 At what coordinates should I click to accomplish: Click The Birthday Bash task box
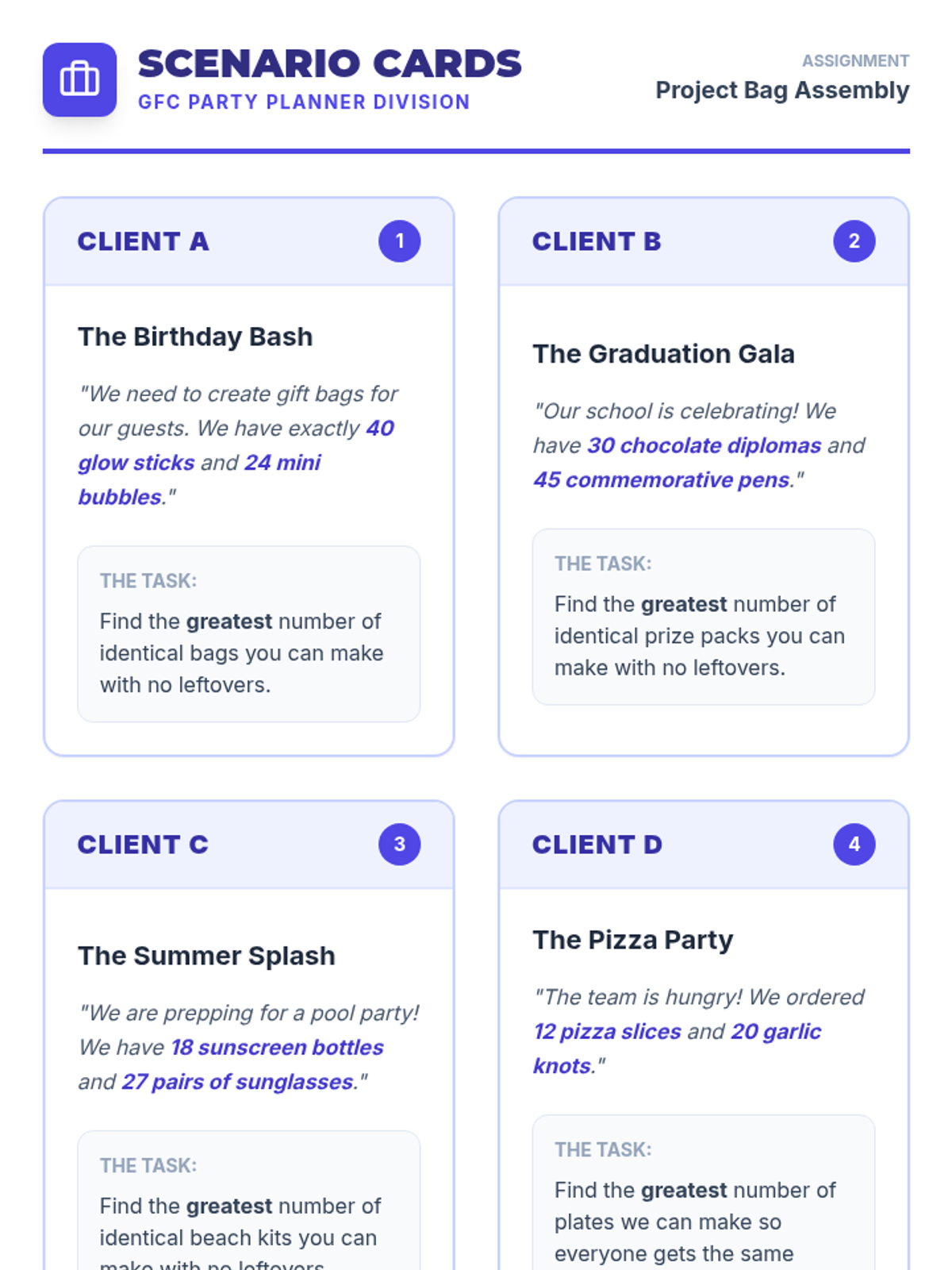[x=248, y=633]
